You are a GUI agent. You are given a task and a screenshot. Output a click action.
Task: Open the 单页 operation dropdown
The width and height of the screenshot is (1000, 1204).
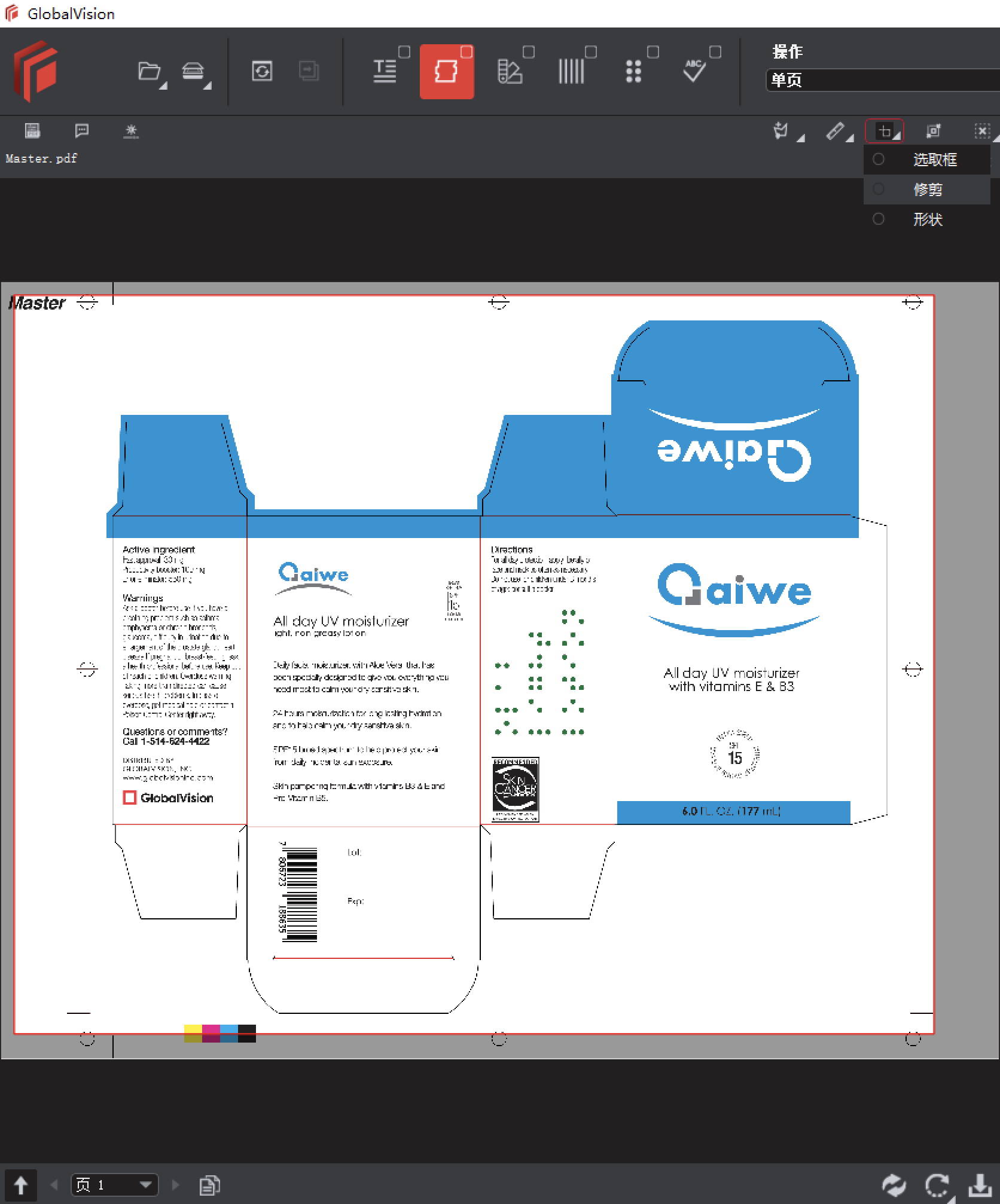(x=883, y=80)
